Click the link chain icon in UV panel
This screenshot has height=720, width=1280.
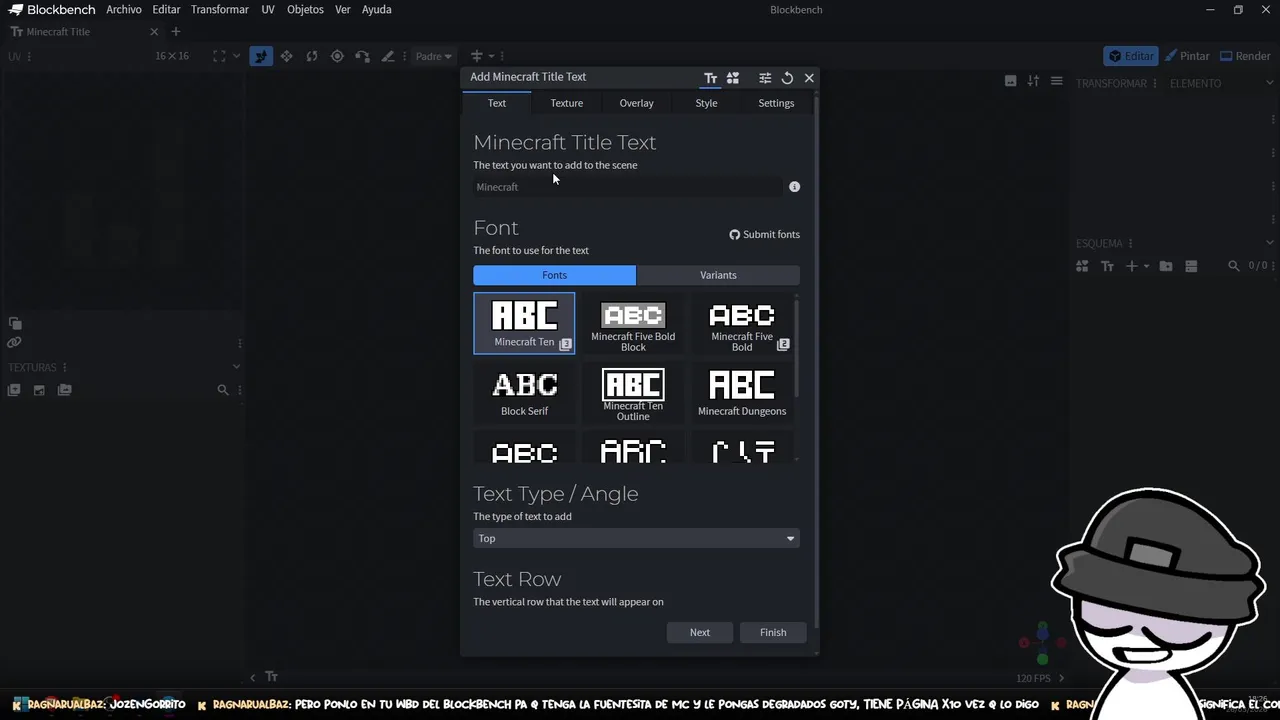click(x=14, y=342)
